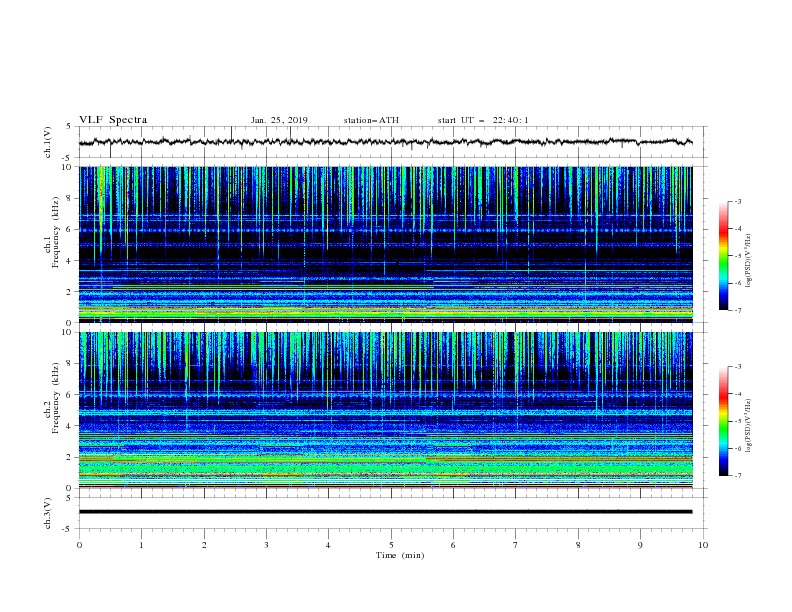
Task: Click the "-7" tick on upper color bar
Action: (x=738, y=310)
